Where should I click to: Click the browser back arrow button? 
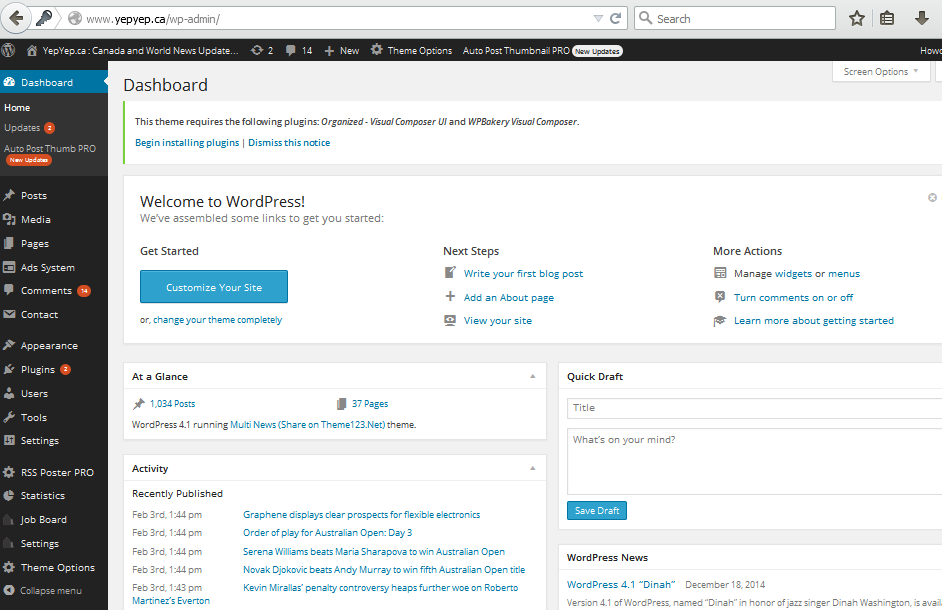coord(16,19)
